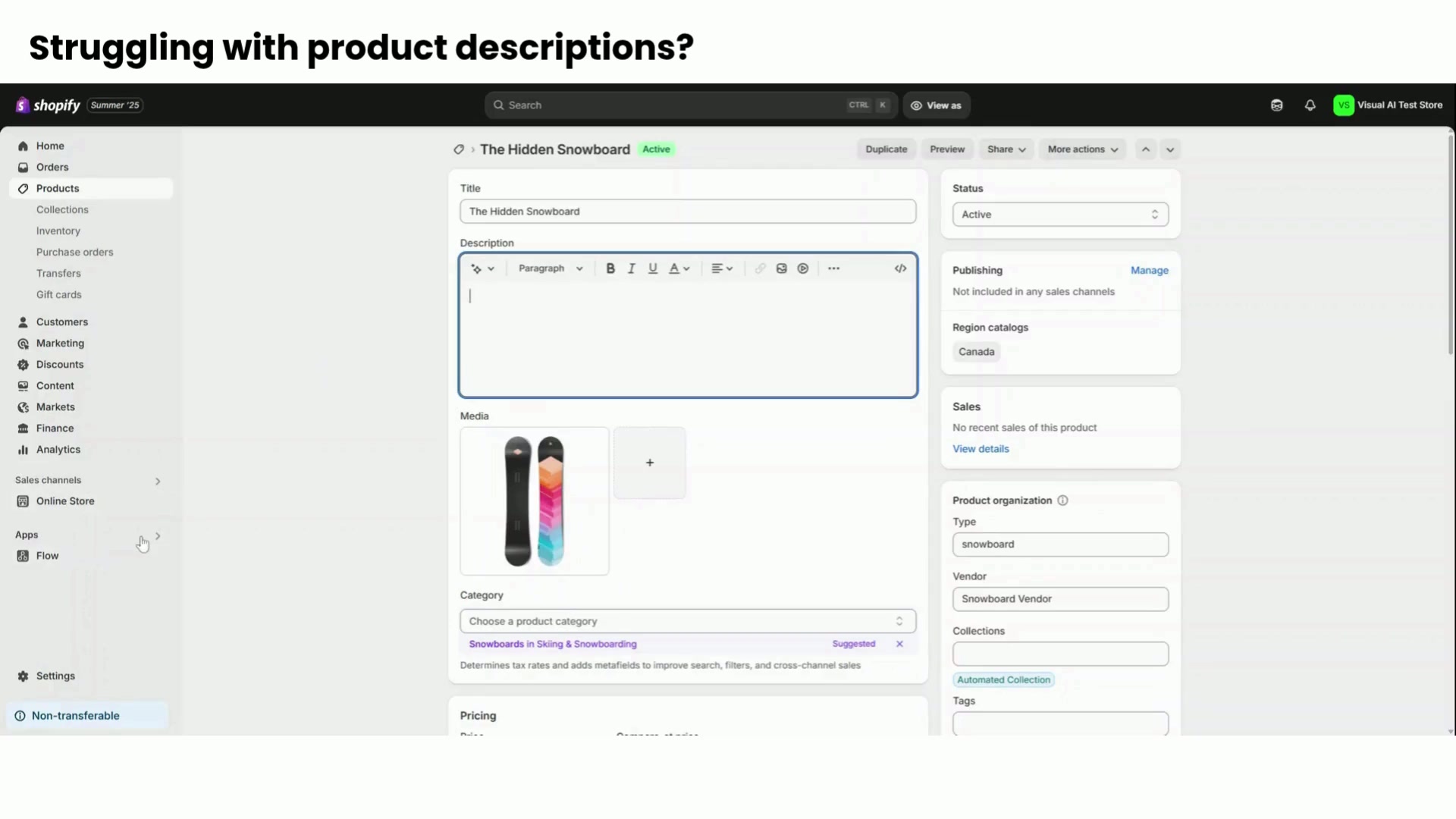Toggle italic formatting in description
Screen dimensions: 1456x819
click(631, 268)
